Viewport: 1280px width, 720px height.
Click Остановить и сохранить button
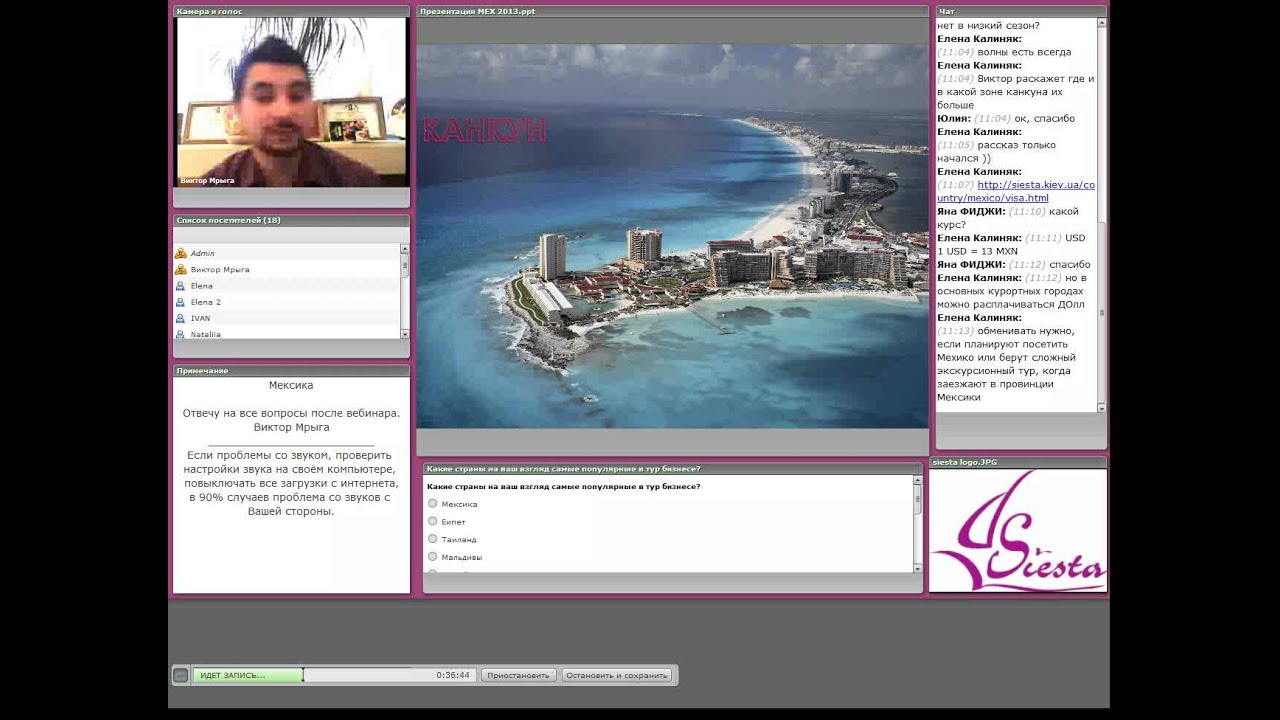tap(616, 675)
